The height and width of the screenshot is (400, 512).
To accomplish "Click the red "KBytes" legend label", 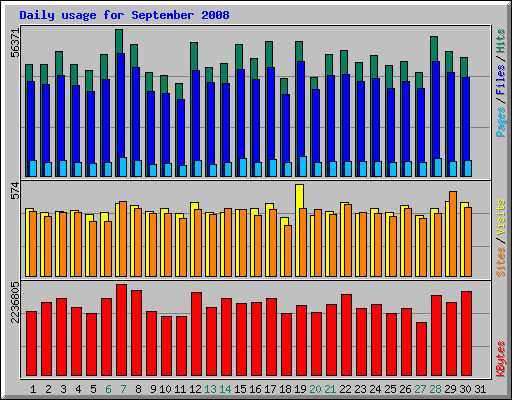I will coord(501,359).
